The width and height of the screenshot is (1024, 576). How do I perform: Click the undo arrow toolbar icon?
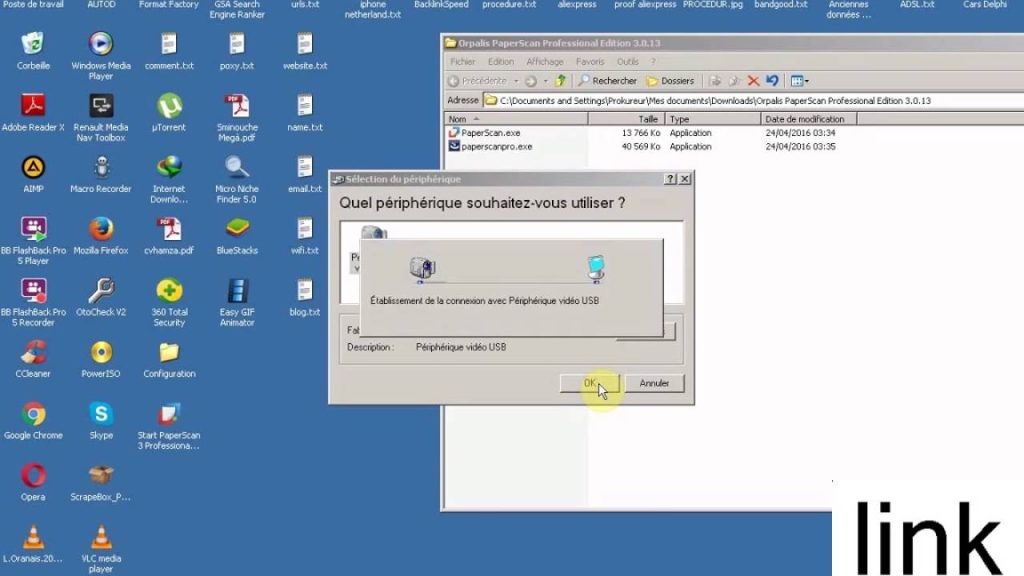(773, 81)
